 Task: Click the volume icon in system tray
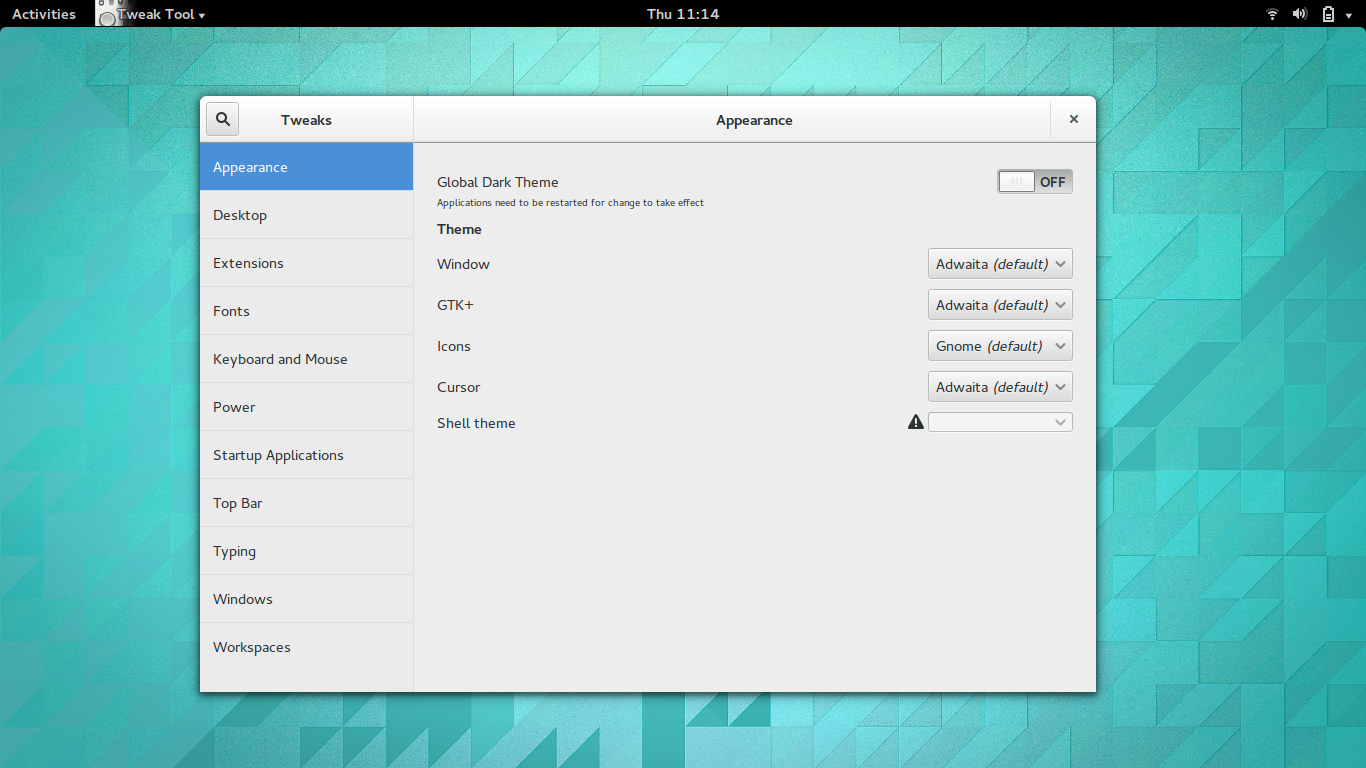1300,13
